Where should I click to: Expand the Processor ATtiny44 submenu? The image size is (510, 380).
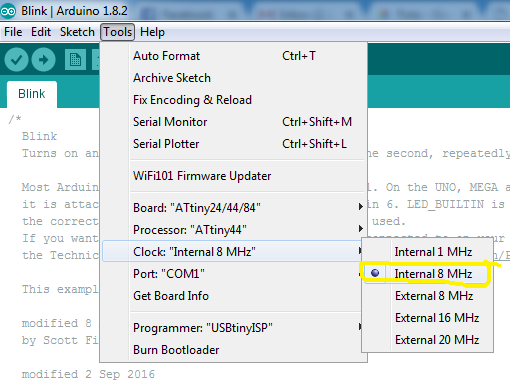pos(233,230)
